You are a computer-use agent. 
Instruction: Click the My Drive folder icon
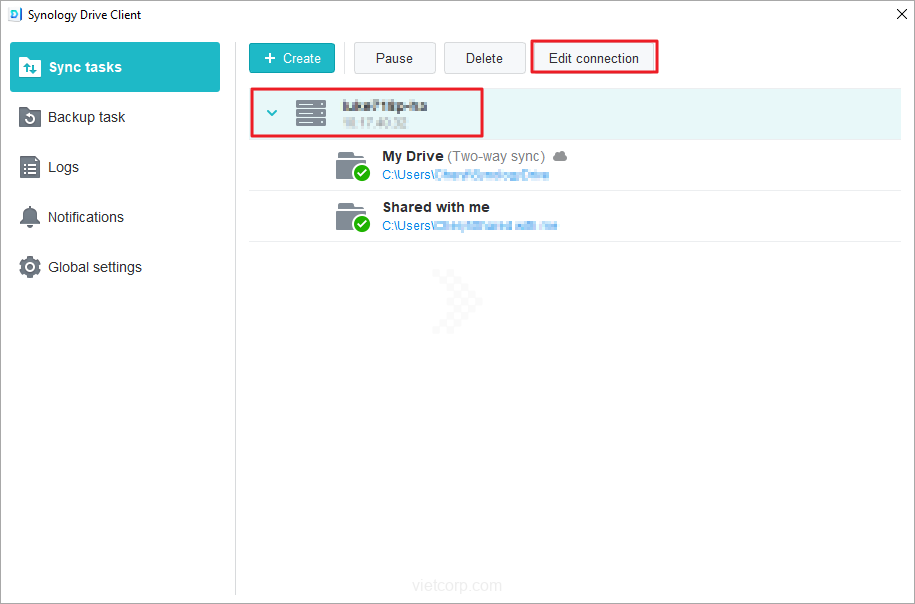point(351,165)
